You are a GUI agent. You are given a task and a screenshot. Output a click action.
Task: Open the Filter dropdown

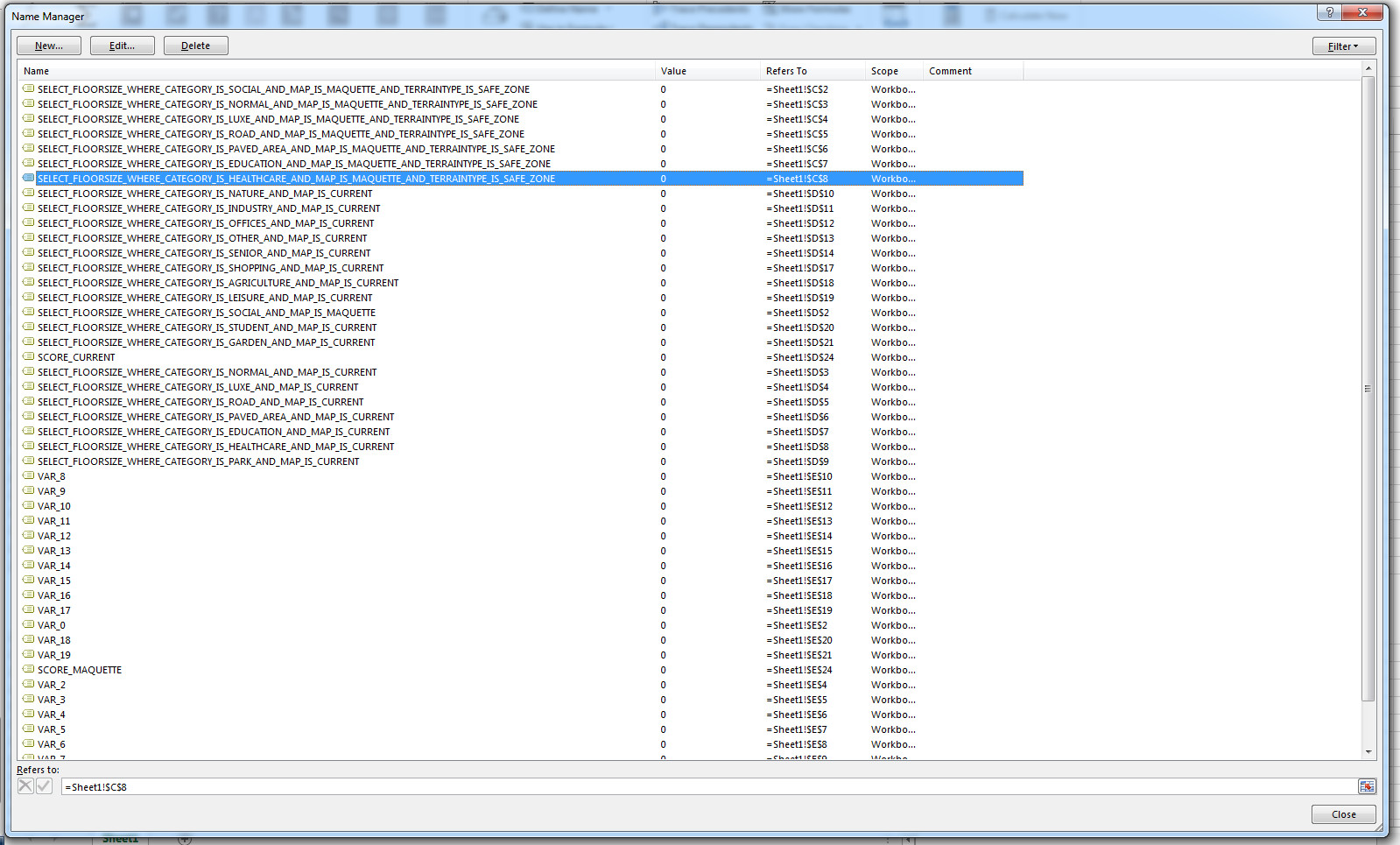click(1343, 46)
